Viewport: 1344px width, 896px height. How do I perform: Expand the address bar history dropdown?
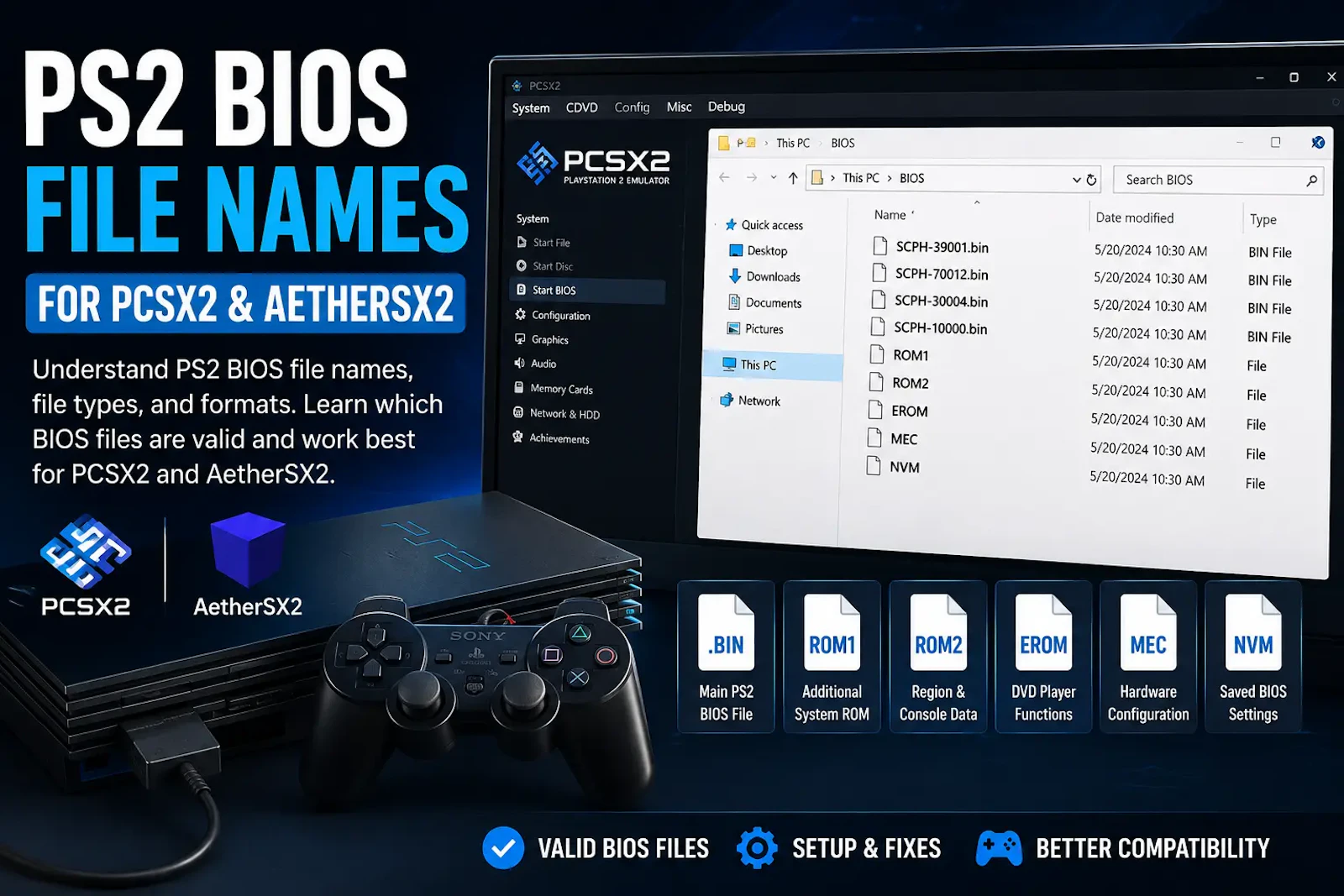[1076, 180]
